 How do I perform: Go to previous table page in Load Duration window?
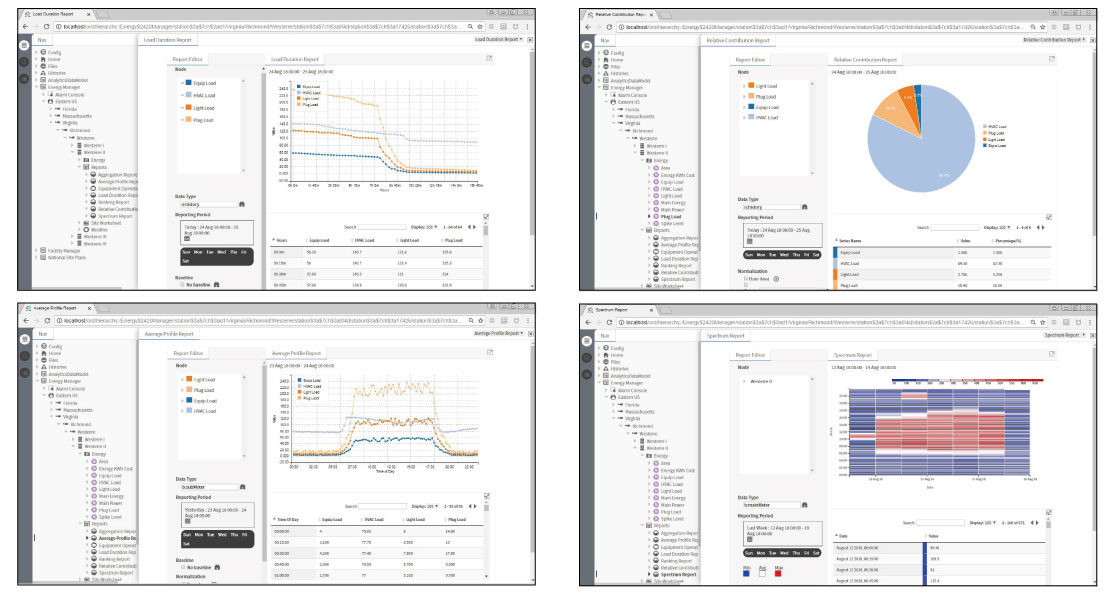point(468,227)
